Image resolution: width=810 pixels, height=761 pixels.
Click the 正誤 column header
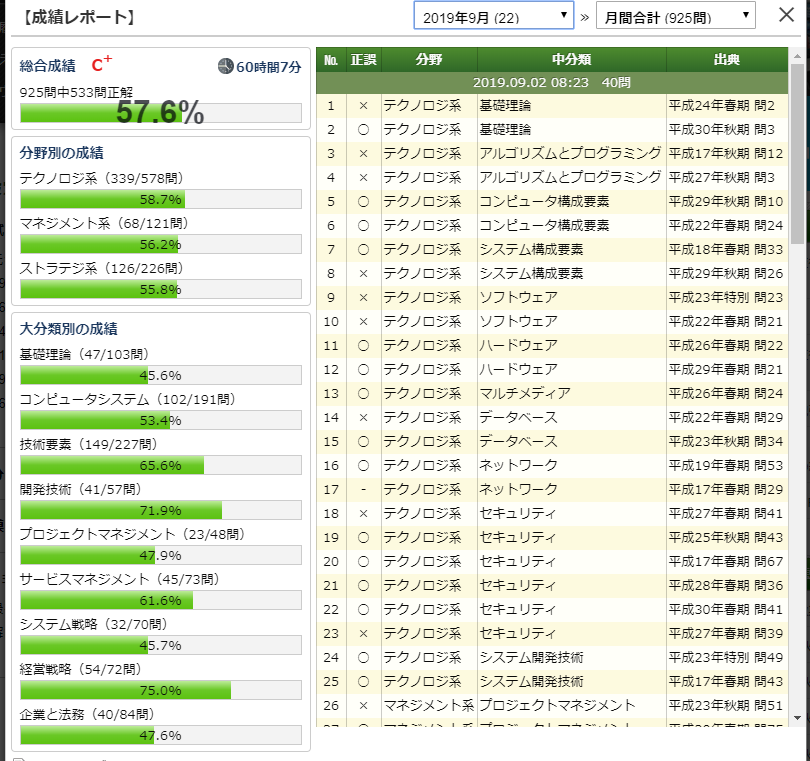point(364,60)
